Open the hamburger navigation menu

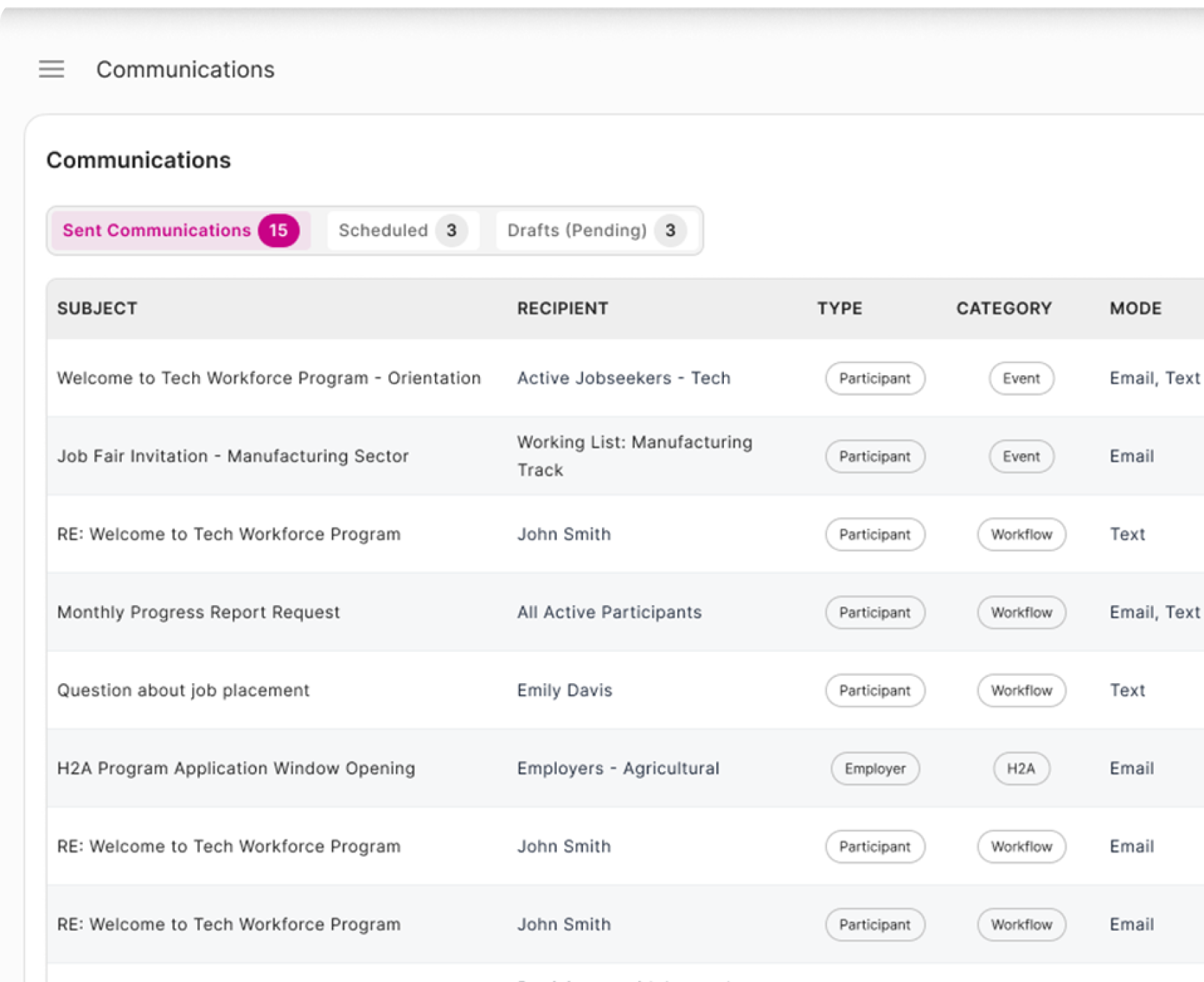pos(52,69)
